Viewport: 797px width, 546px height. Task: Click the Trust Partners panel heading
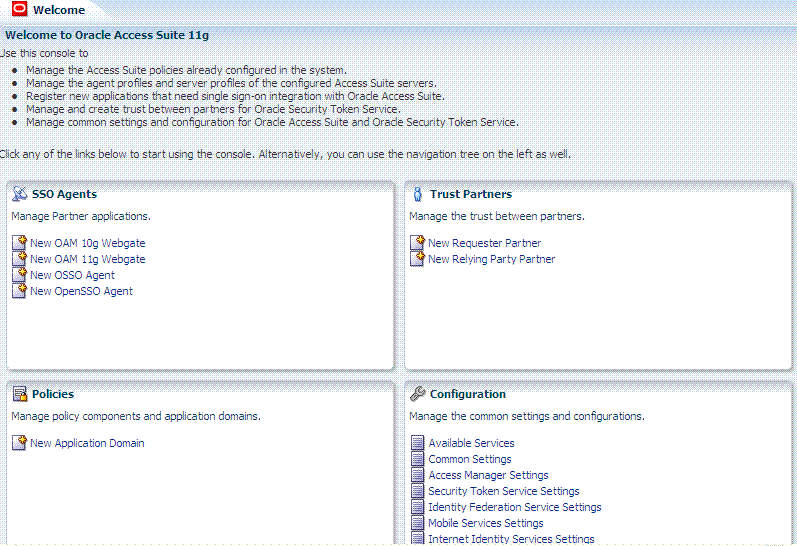(471, 194)
